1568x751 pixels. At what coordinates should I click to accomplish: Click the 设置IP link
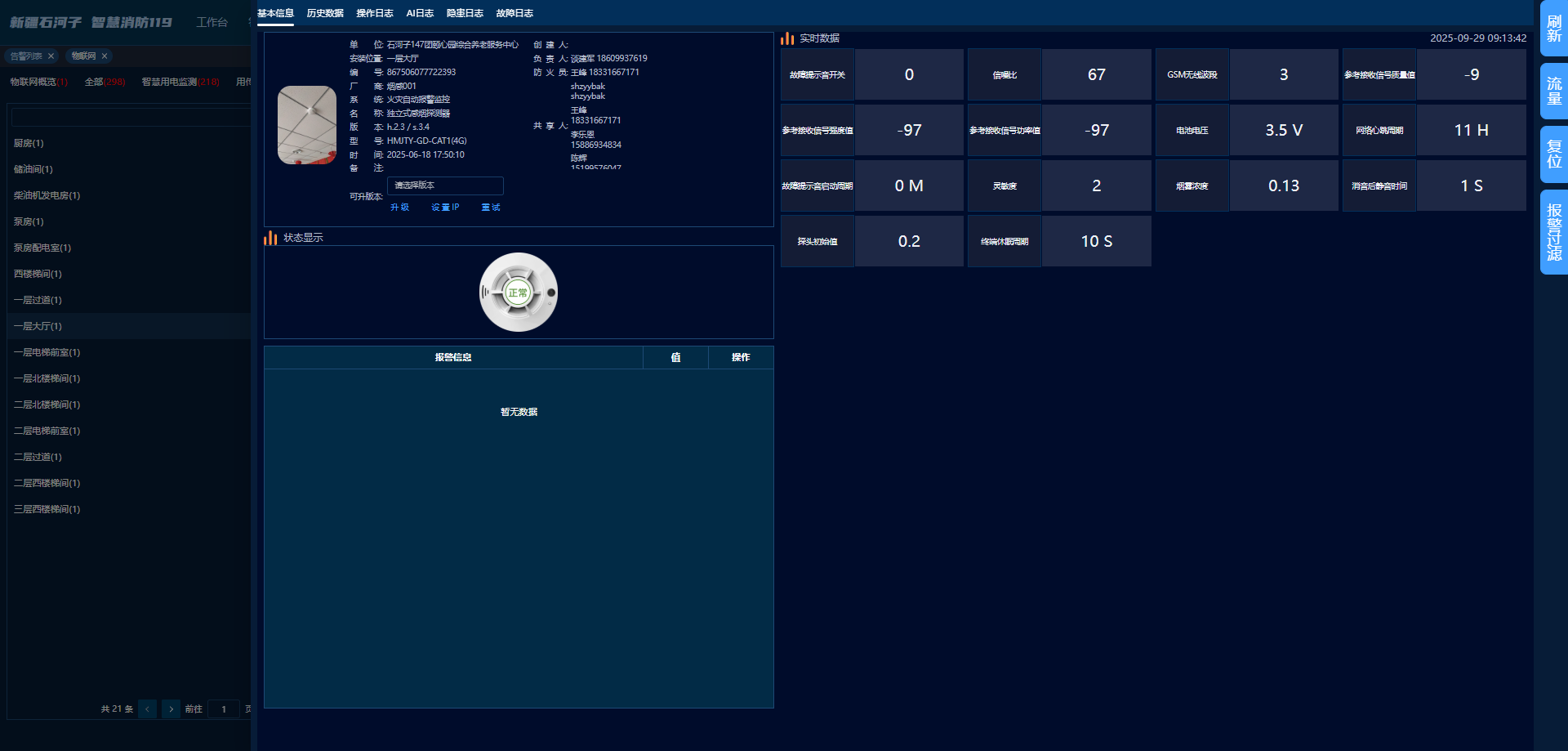pyautogui.click(x=445, y=208)
